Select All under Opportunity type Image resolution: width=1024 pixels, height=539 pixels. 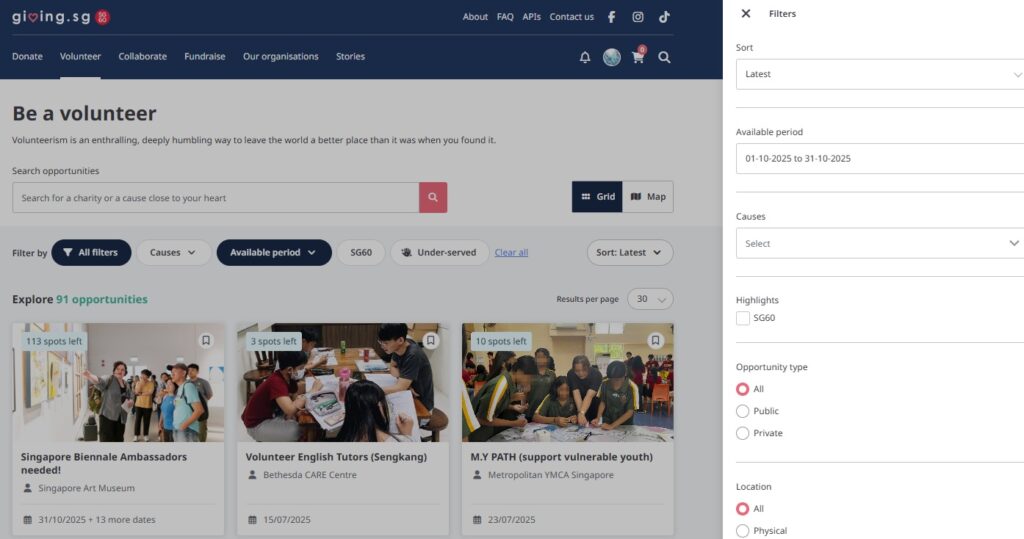pyautogui.click(x=743, y=389)
